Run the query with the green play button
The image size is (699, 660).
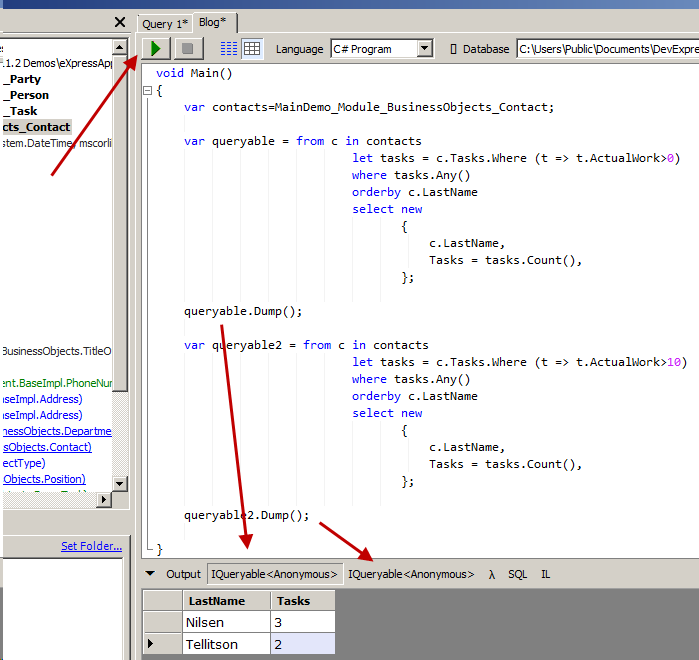click(x=155, y=48)
